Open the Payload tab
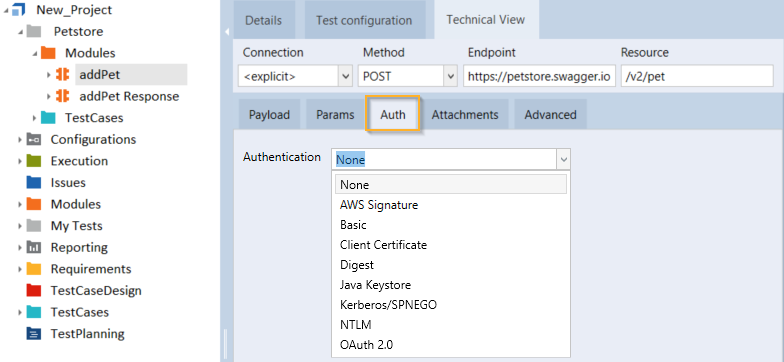 (x=270, y=114)
